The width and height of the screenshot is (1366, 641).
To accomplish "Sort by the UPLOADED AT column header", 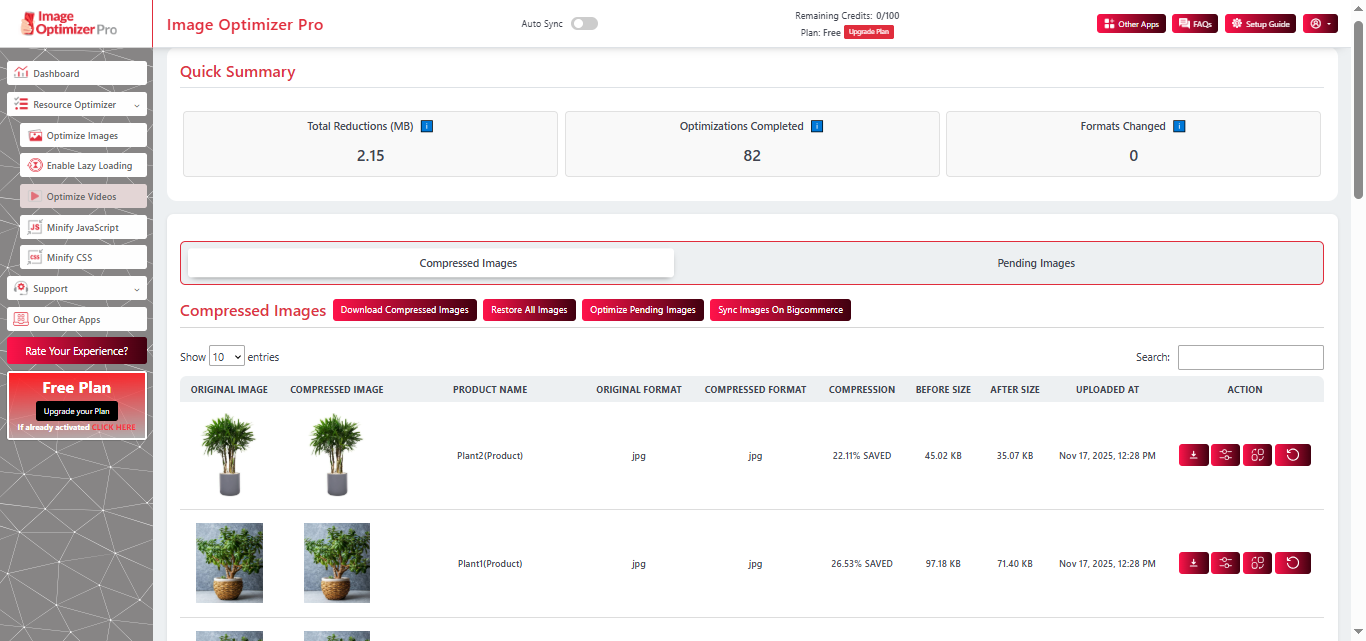I will click(1107, 390).
